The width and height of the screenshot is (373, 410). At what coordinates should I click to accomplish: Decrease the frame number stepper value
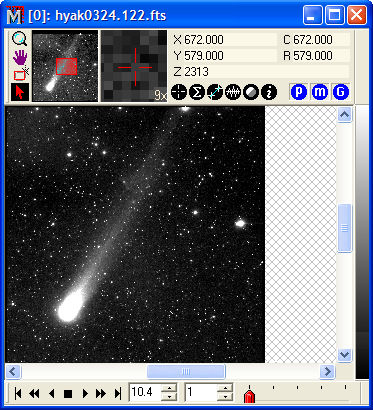coord(226,396)
